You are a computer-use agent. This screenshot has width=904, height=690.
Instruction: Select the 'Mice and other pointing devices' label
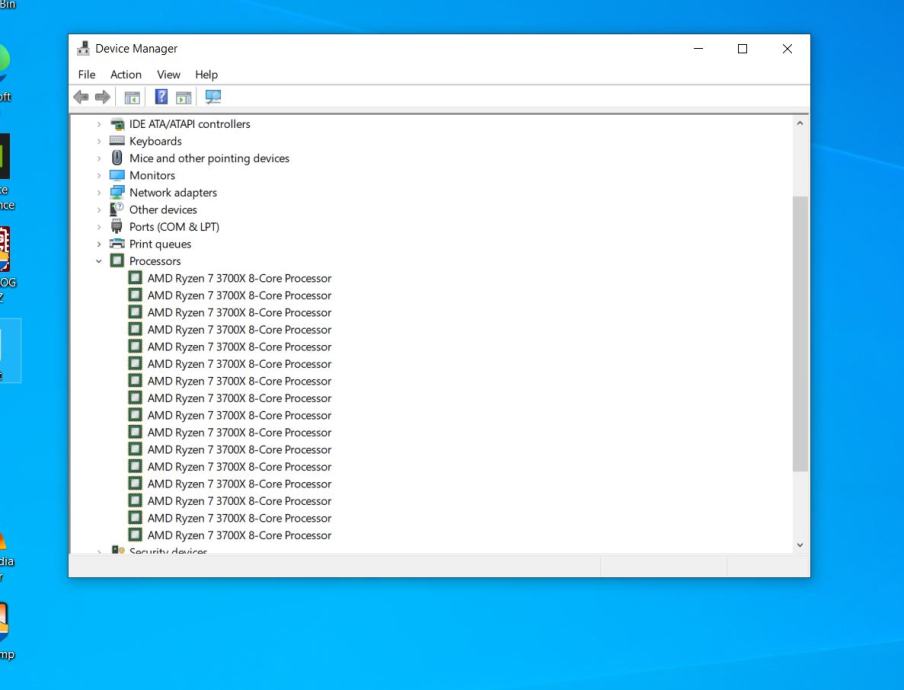[x=209, y=158]
